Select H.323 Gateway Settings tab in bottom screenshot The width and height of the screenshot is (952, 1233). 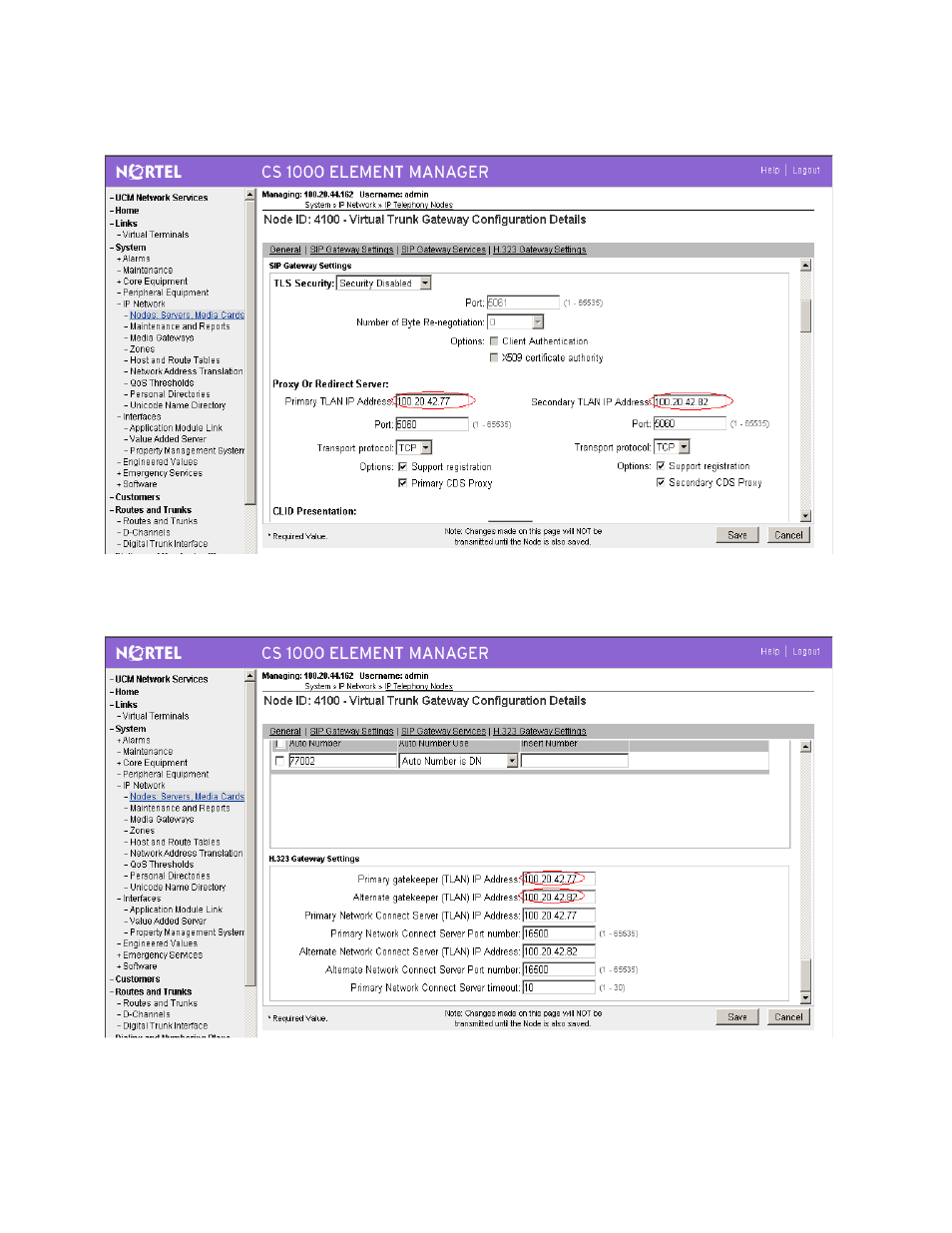540,731
